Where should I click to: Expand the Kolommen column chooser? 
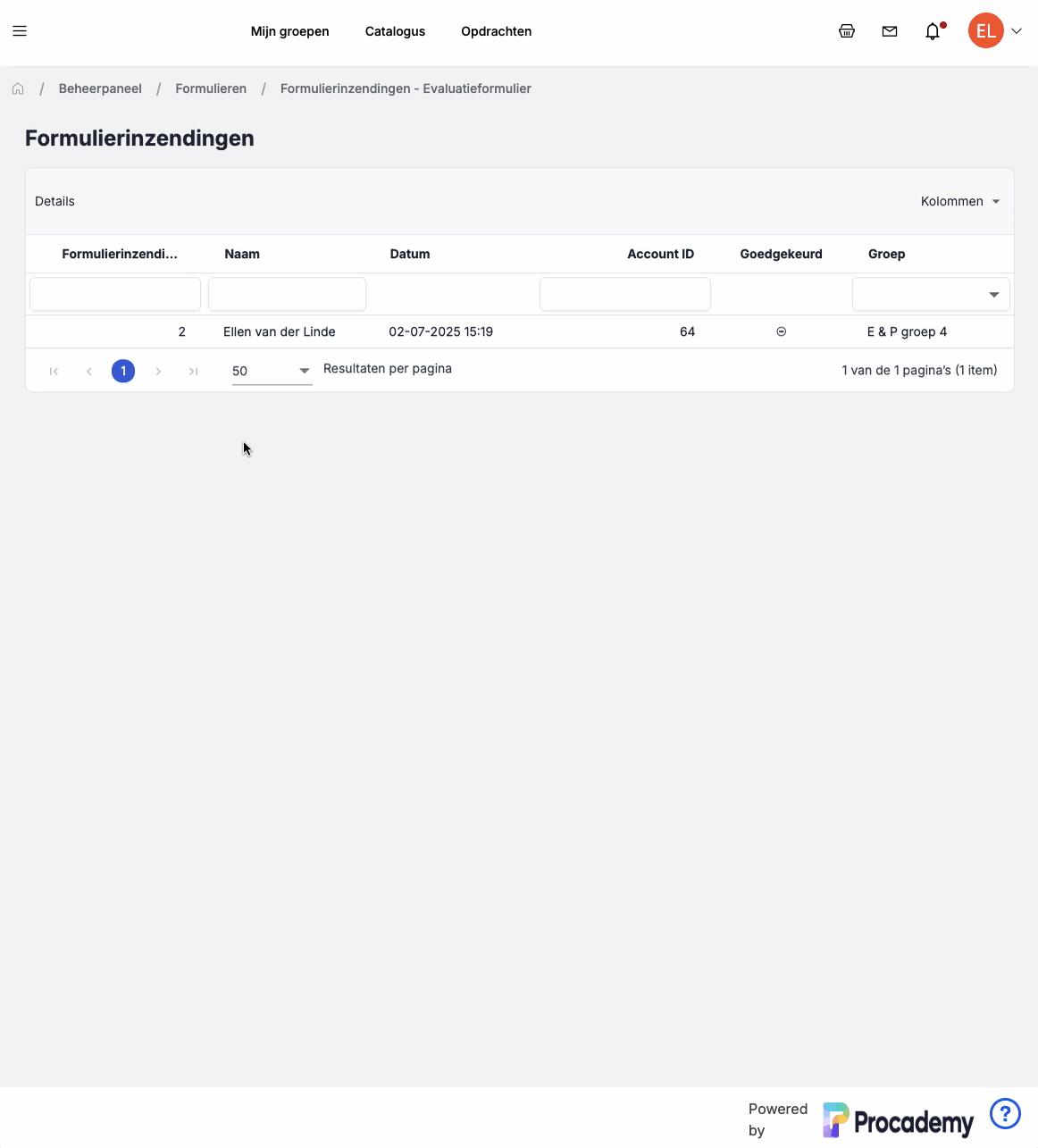point(960,201)
